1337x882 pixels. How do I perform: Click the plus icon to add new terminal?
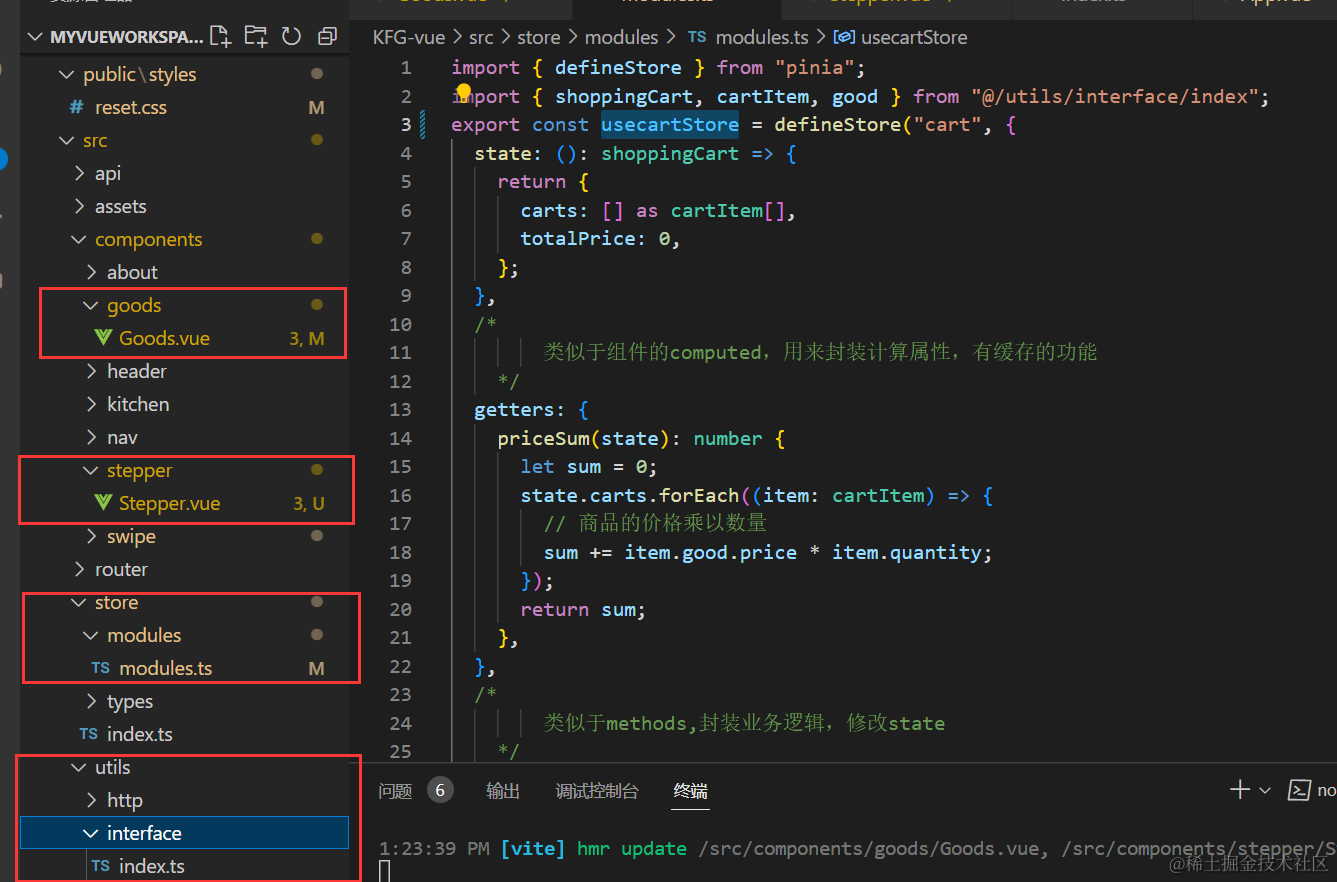[x=1239, y=790]
